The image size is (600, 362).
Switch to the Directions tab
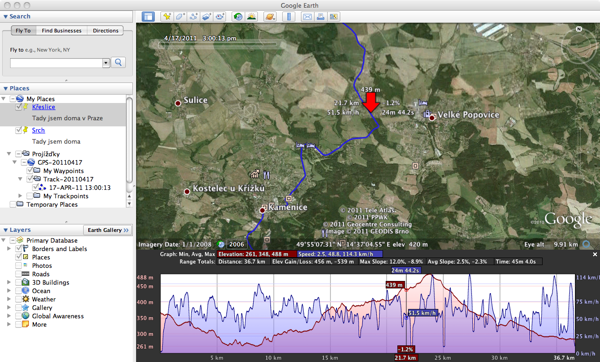[105, 31]
